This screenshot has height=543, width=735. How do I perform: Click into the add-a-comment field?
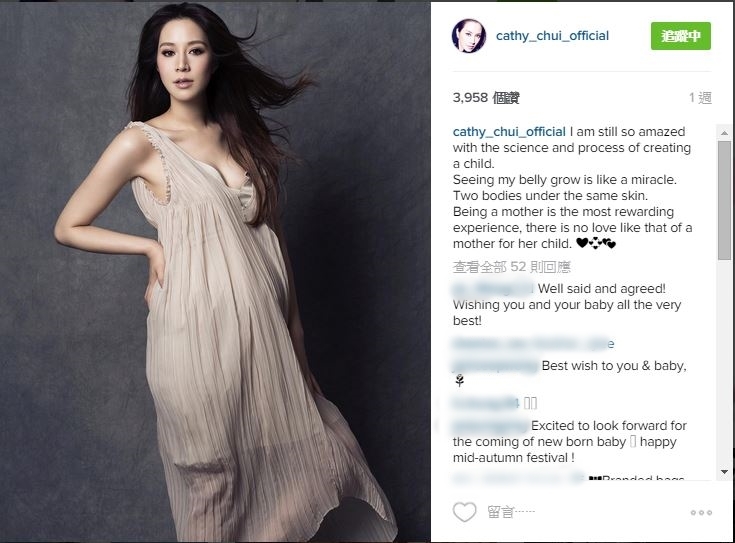click(511, 512)
